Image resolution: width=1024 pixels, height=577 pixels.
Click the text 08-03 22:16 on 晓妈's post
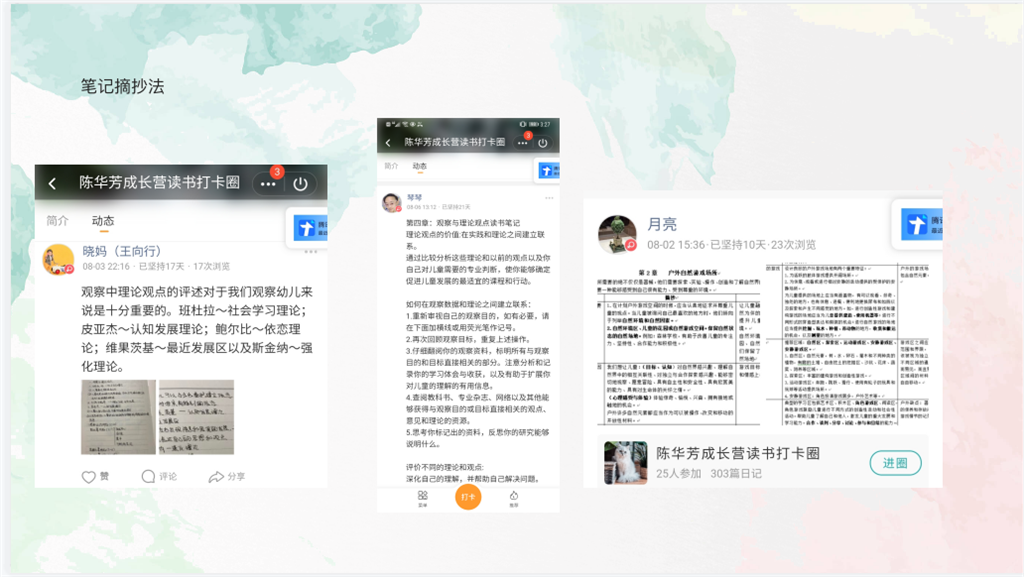coord(106,266)
